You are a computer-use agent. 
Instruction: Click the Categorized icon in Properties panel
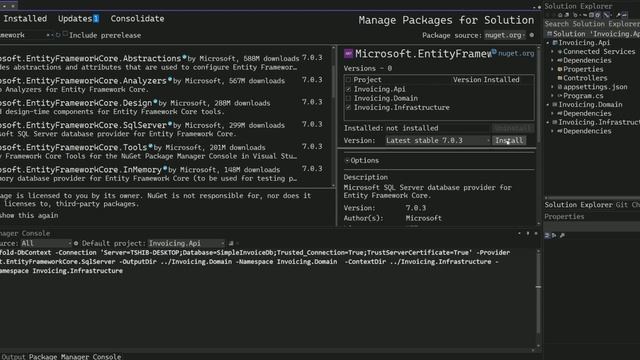tap(547, 236)
